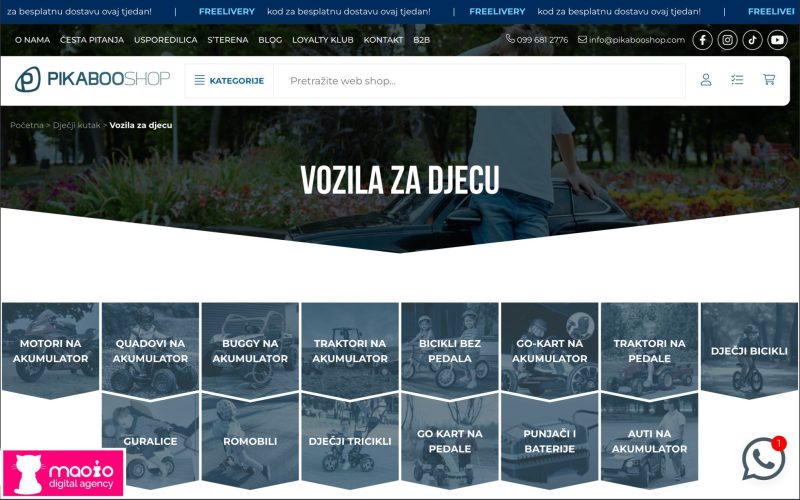800x500 pixels.
Task: Select the Motori na akumulator category tile
Action: [50, 350]
